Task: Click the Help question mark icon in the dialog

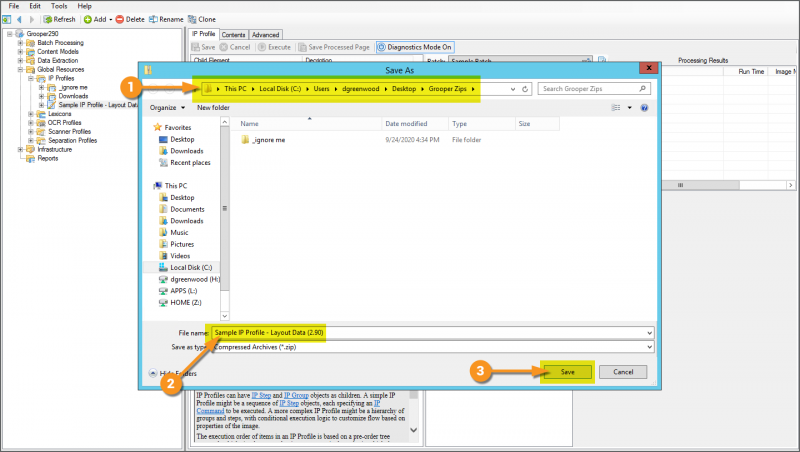Action: click(644, 108)
